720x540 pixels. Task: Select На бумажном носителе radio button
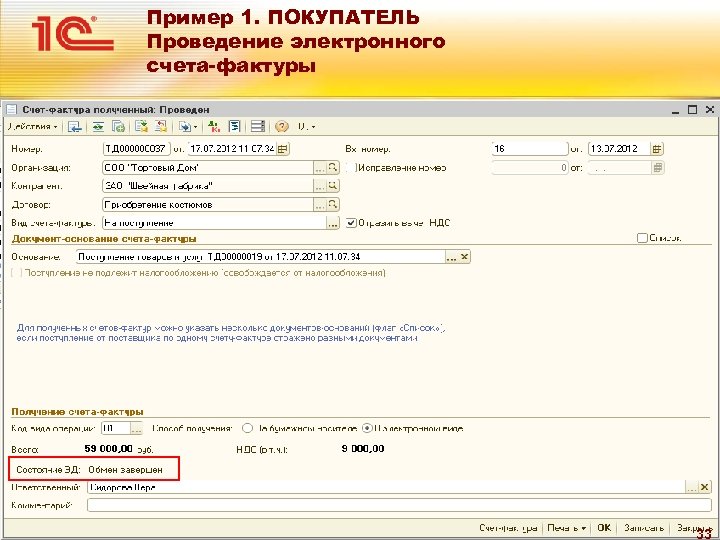[247, 428]
